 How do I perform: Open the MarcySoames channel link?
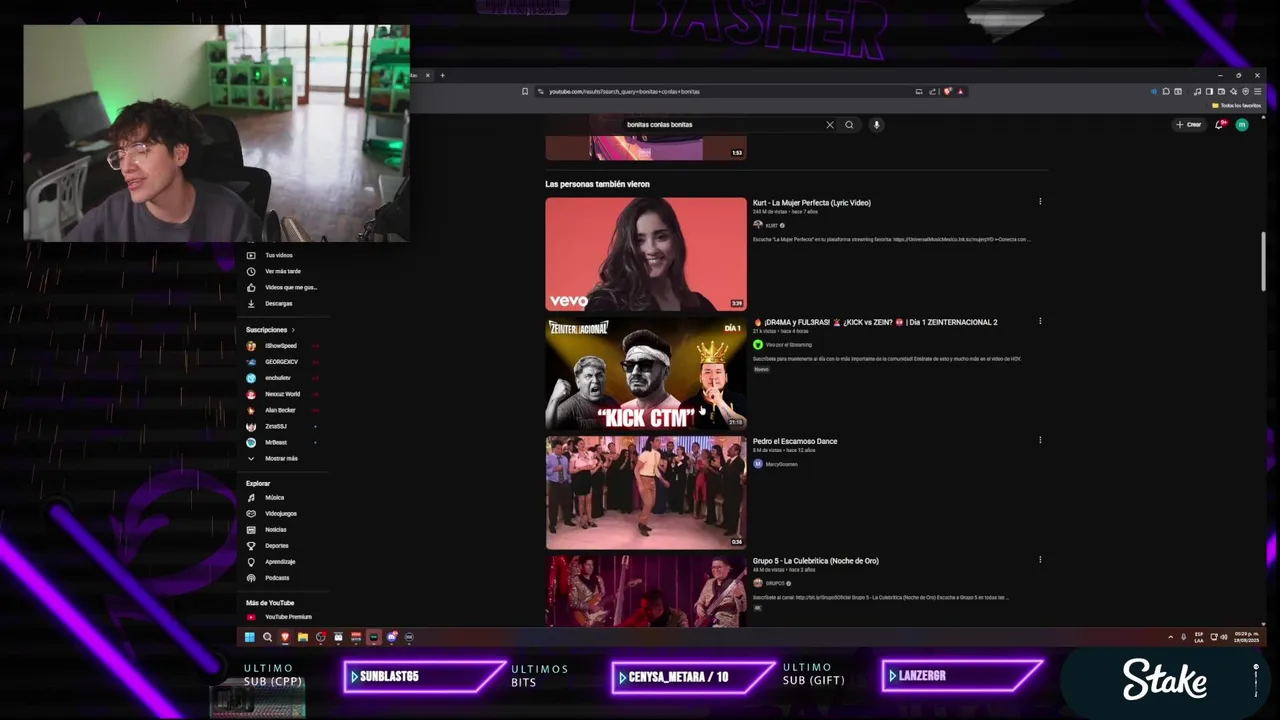[781, 464]
